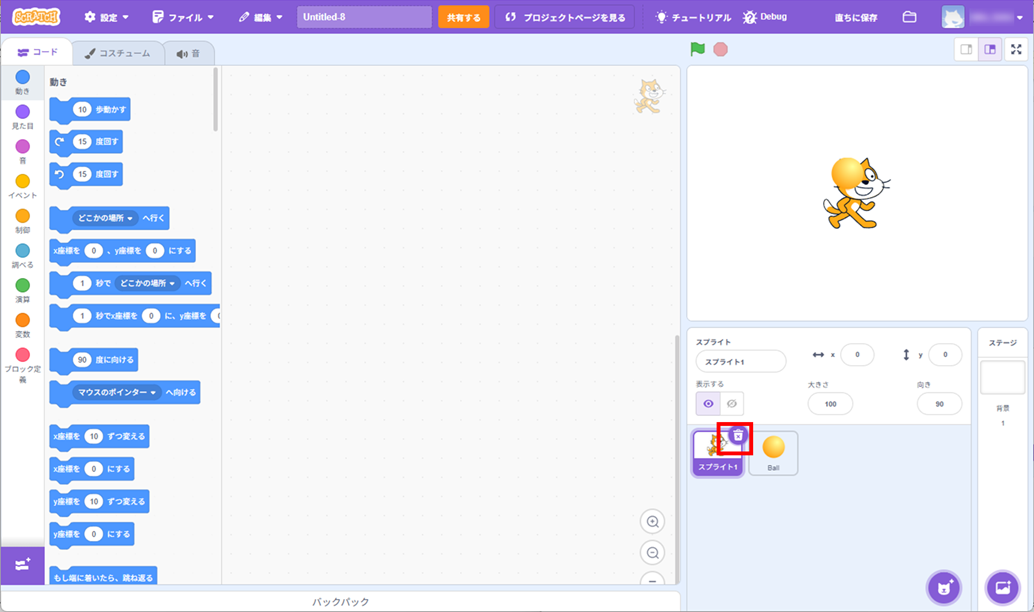Open the my stuff folder icon
1034x612 pixels.
[x=909, y=17]
